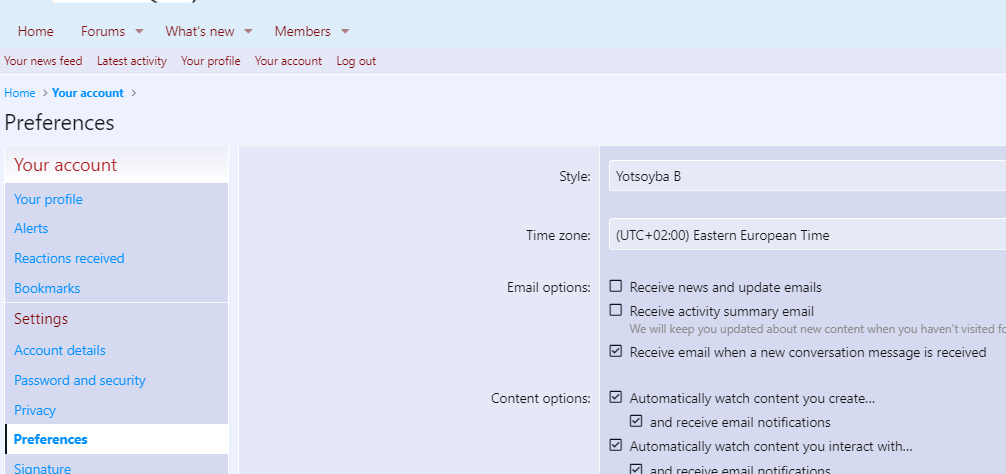Log out of the forum
Image resolution: width=1006 pixels, height=474 pixels.
pyautogui.click(x=356, y=61)
